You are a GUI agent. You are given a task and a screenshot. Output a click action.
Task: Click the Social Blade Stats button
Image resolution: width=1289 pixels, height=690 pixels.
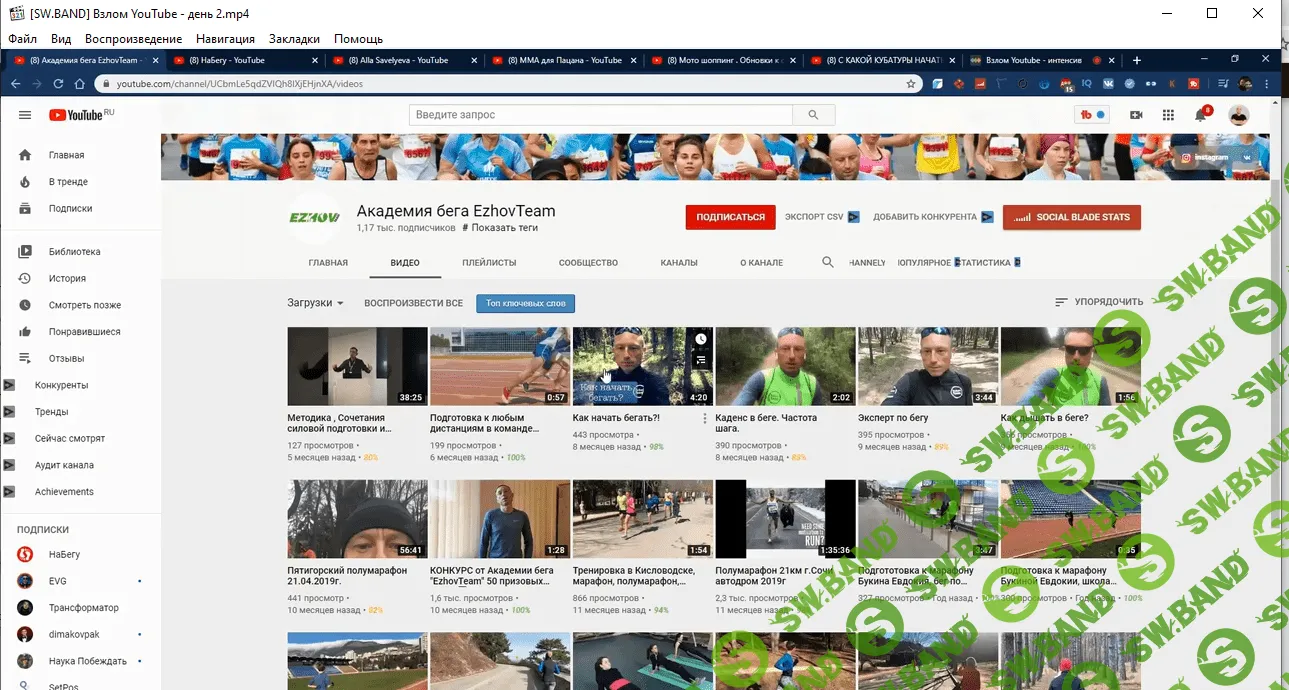coord(1071,217)
